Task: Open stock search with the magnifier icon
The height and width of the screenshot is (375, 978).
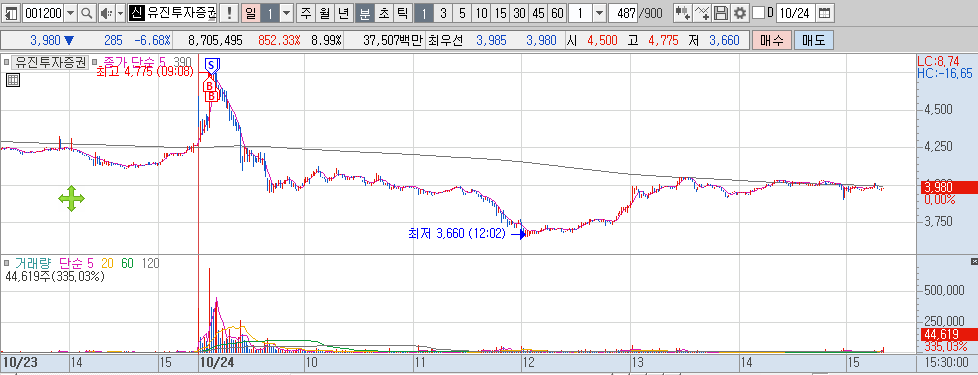Action: (x=87, y=12)
